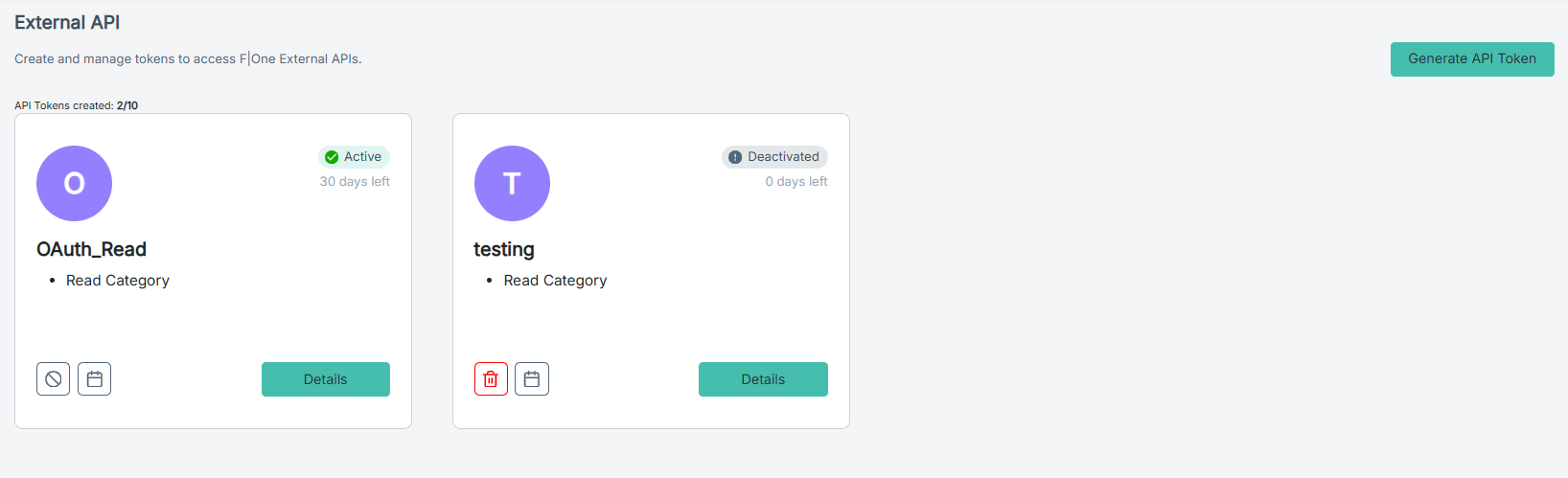Delete the testing token with trash icon
The image size is (1568, 478).
tap(491, 379)
